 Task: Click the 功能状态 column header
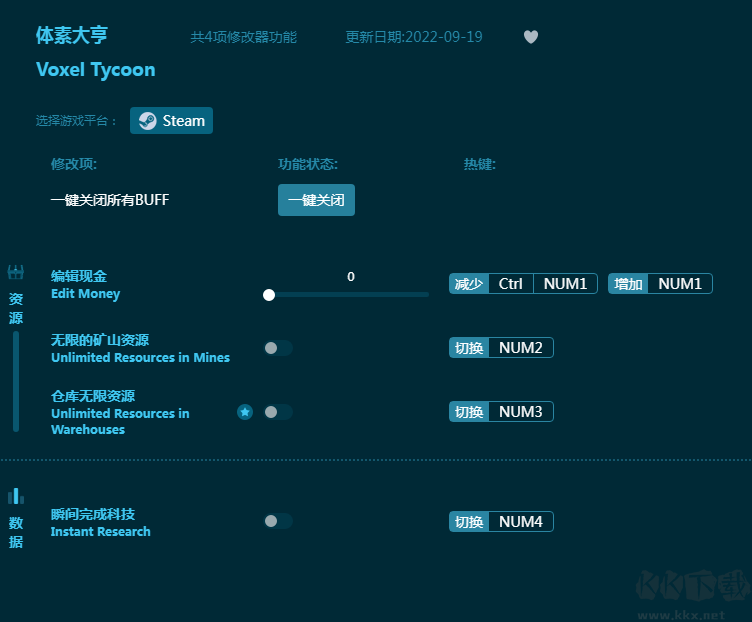308,164
